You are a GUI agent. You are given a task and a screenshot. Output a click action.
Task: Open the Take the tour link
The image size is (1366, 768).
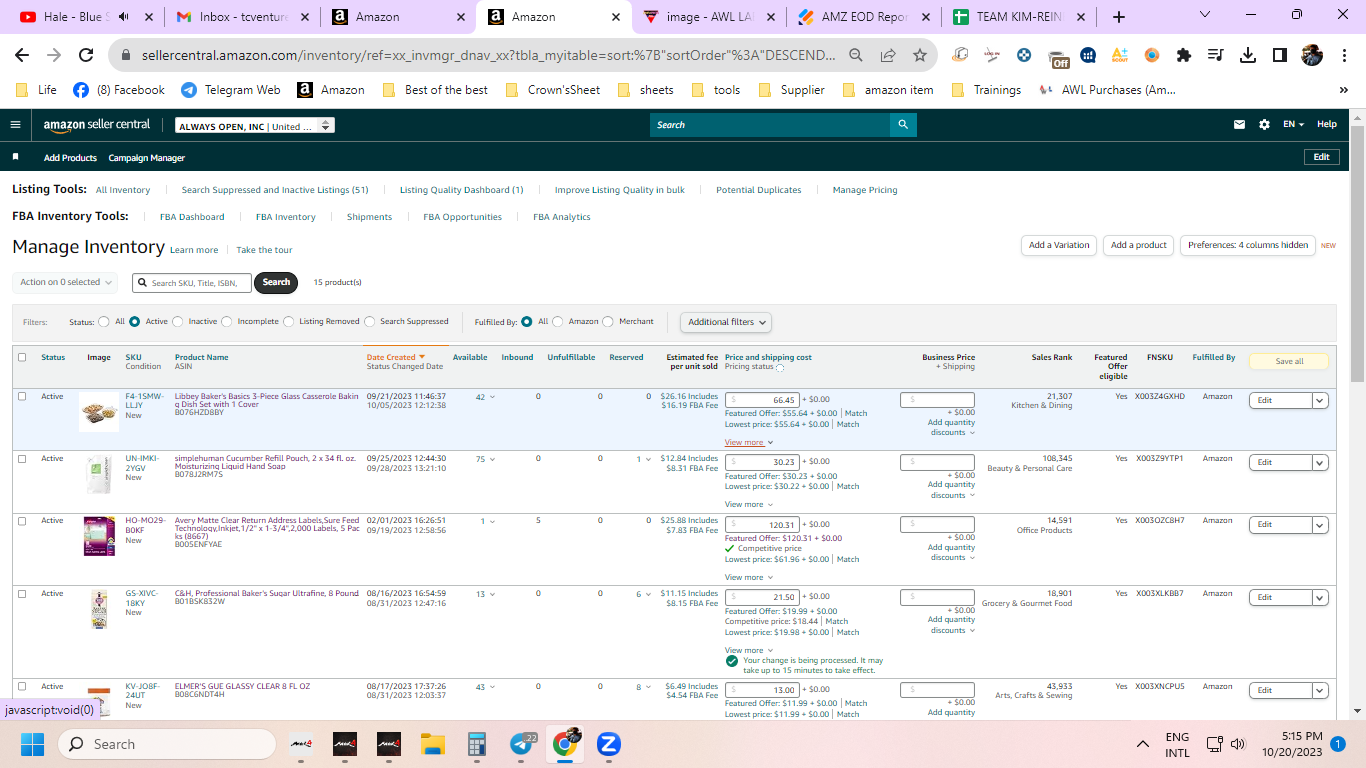(264, 250)
